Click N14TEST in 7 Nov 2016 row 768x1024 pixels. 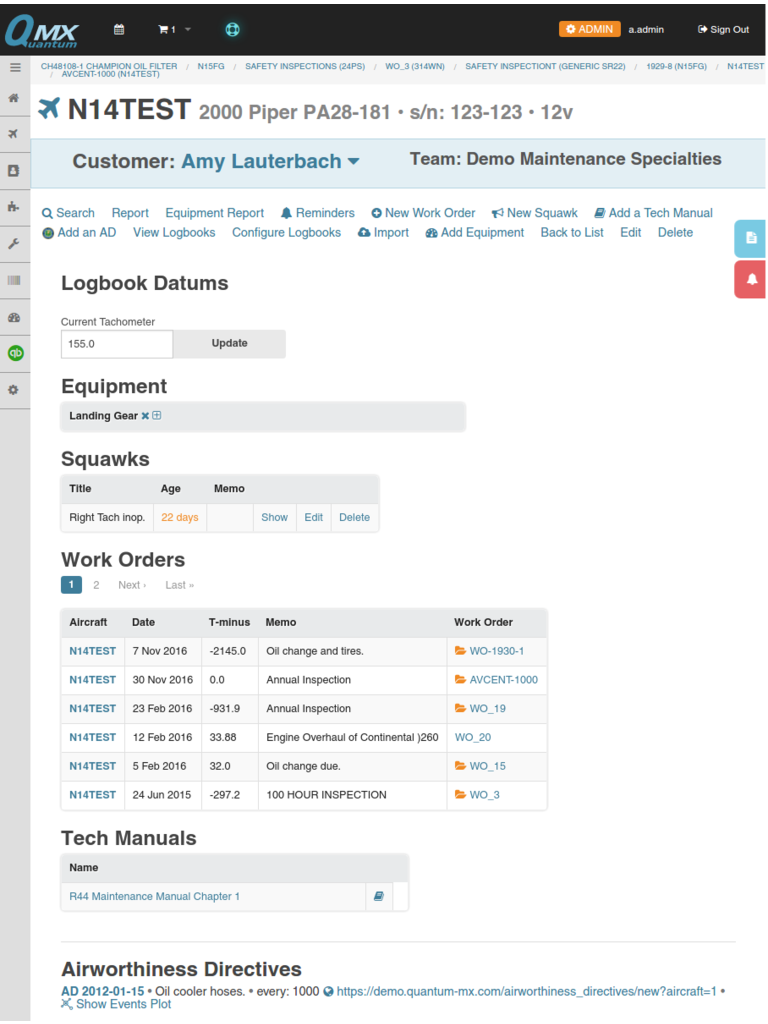(x=93, y=651)
